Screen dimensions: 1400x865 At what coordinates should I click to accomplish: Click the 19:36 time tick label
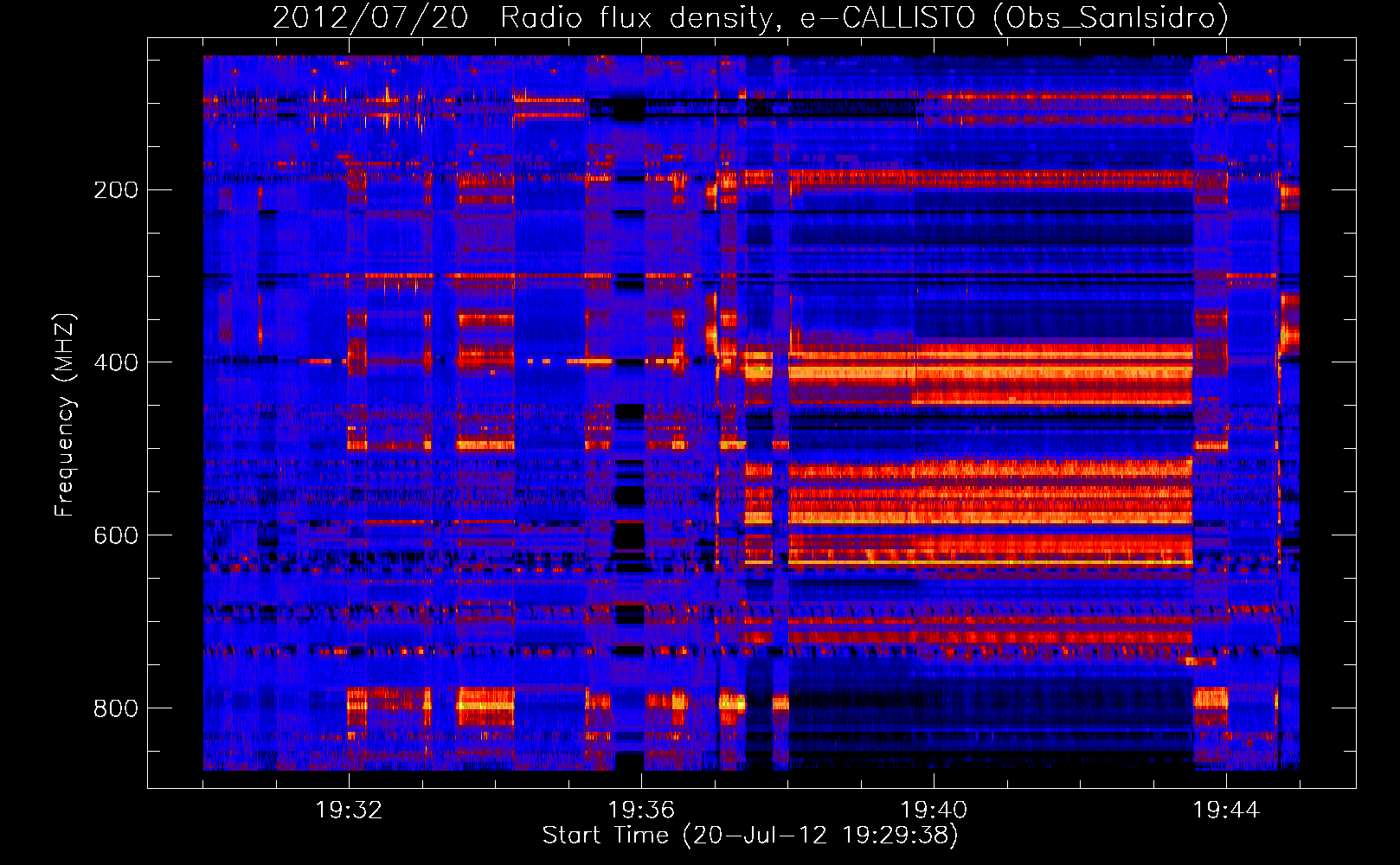tap(641, 811)
